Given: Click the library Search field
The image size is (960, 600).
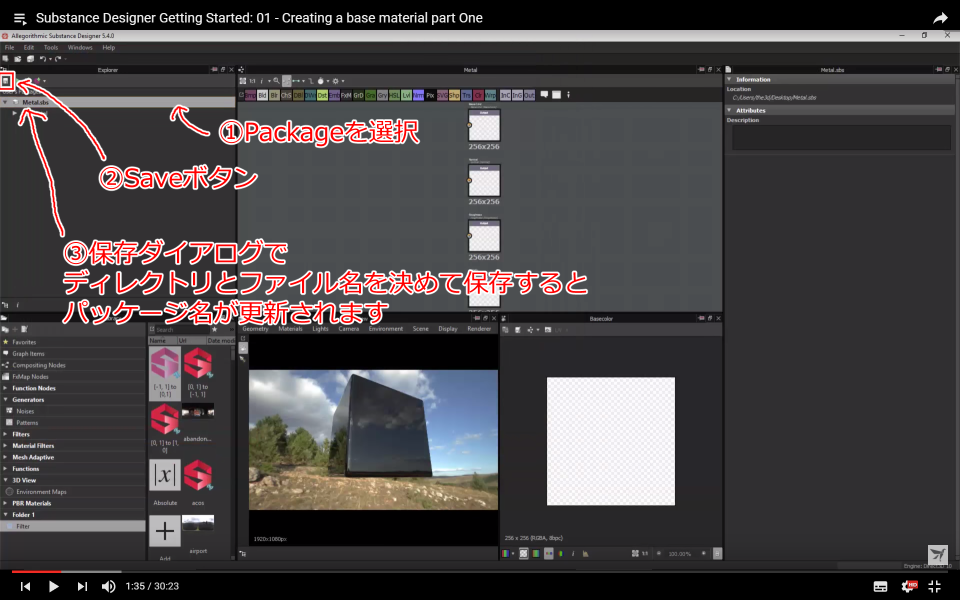Looking at the screenshot, I should point(181,329).
